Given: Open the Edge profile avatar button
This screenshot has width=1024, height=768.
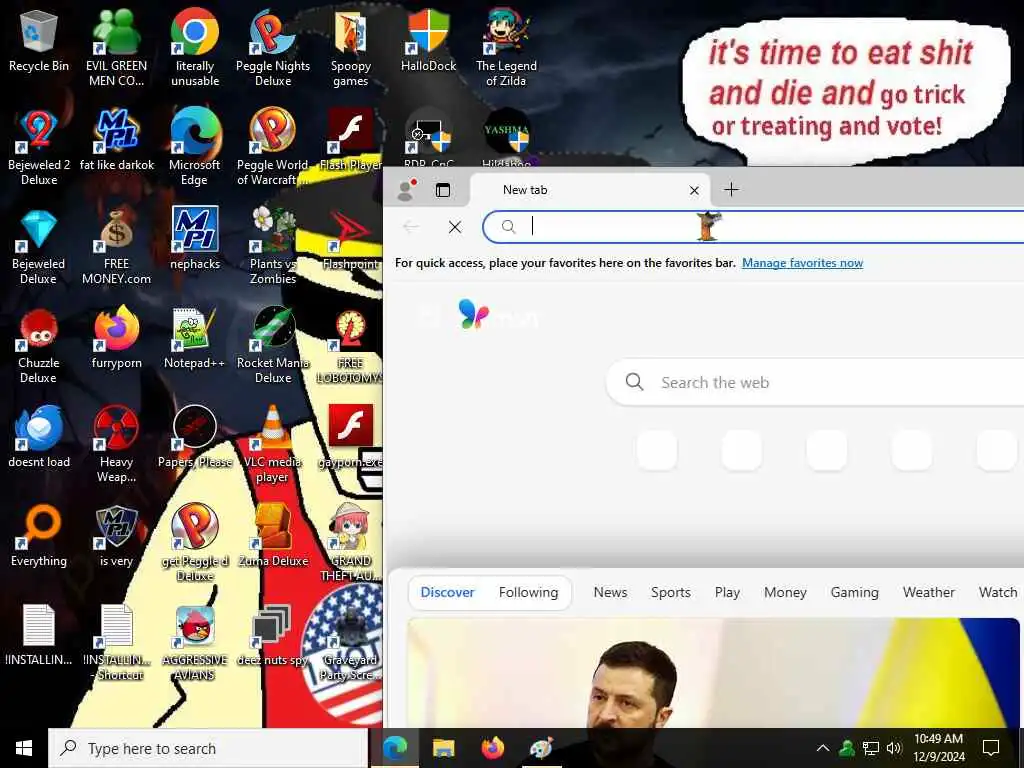Looking at the screenshot, I should 407,190.
